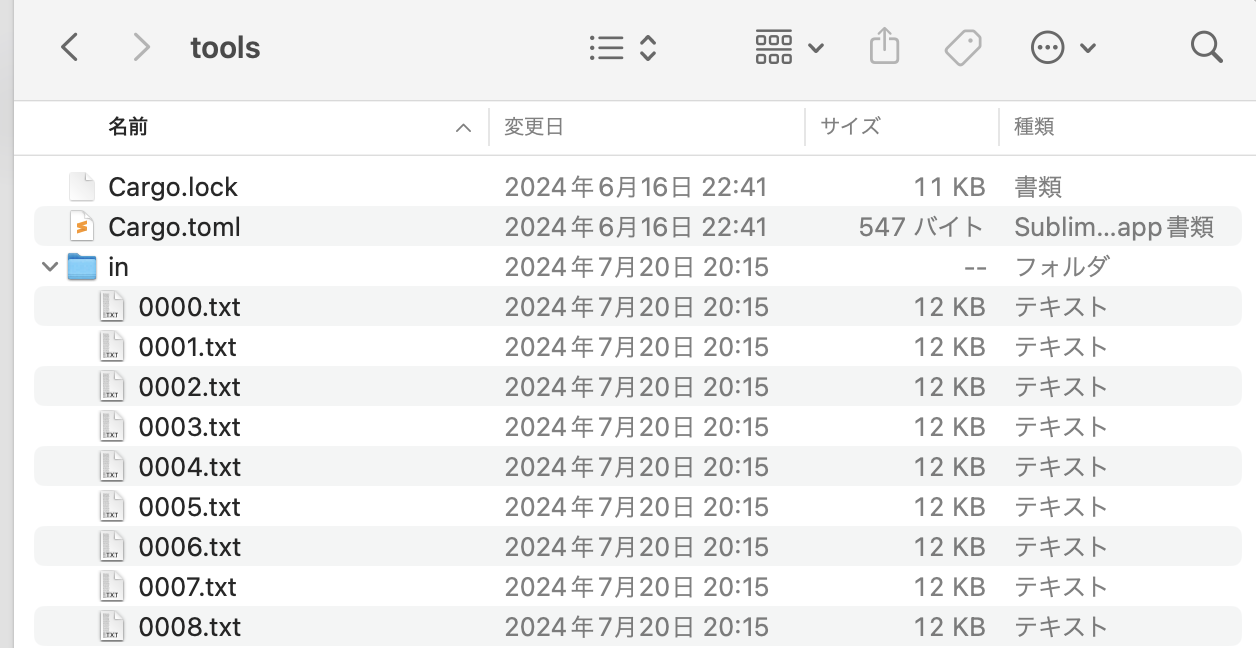Viewport: 1256px width, 648px height.
Task: Click the list view icon in the toolbar
Action: click(606, 47)
